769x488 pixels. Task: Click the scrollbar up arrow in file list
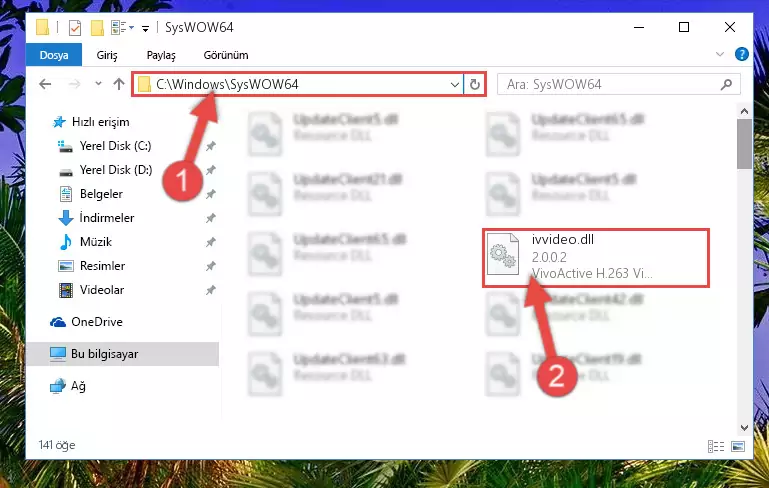(744, 111)
